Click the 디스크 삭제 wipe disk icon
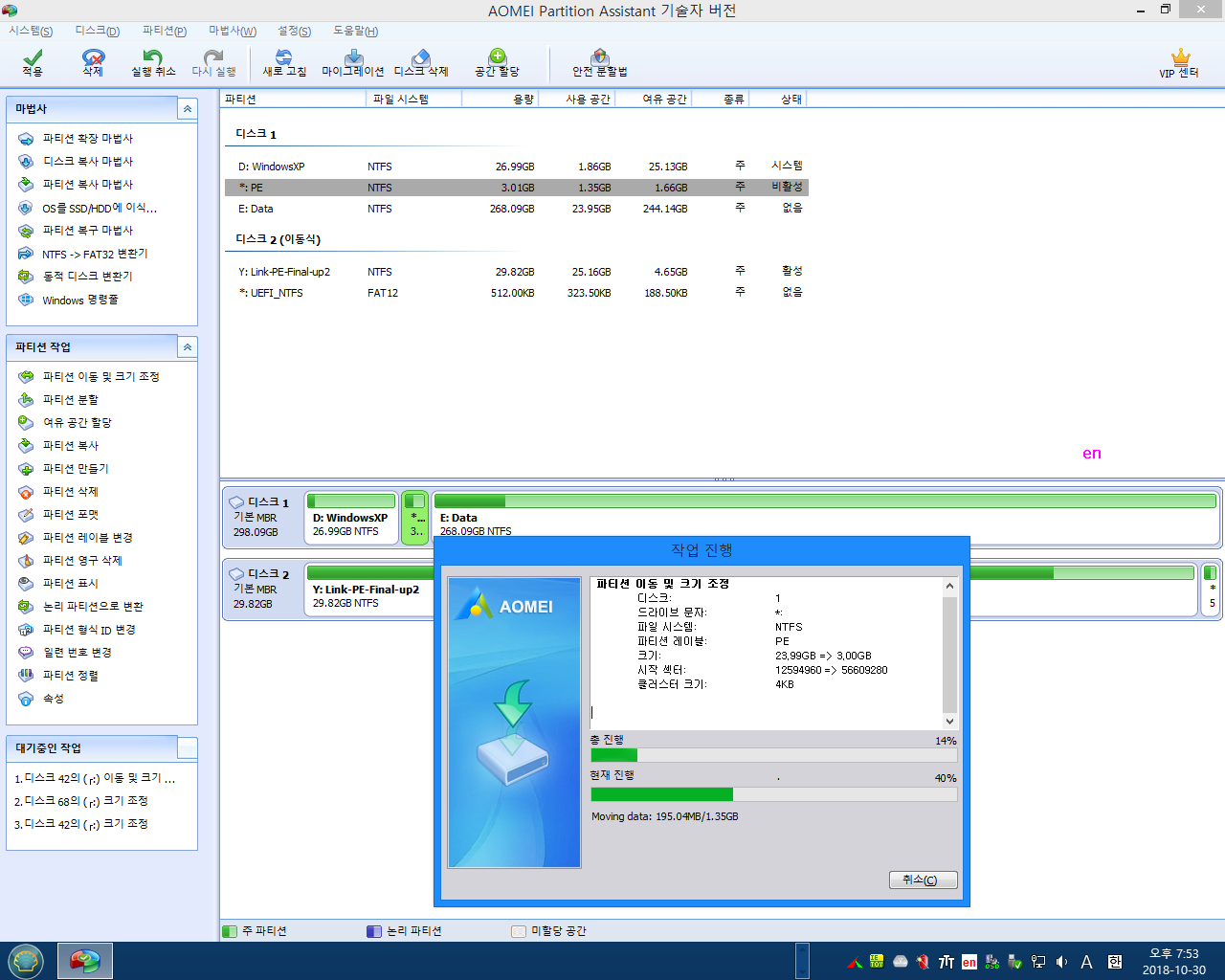Viewport: 1225px width, 980px height. pos(421,63)
